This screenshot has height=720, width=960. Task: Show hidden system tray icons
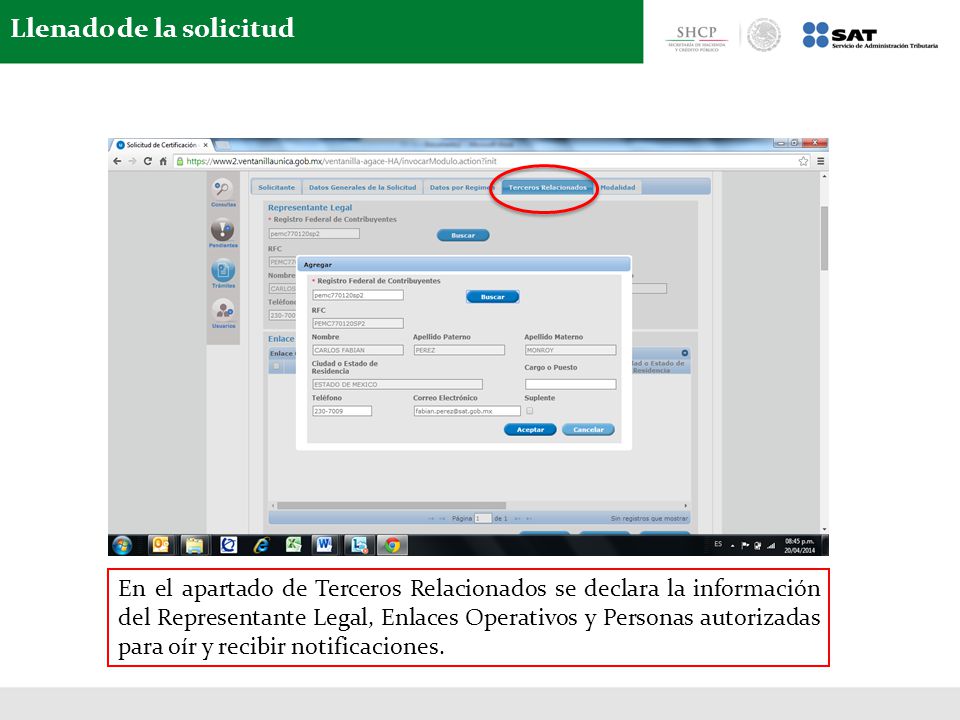[x=732, y=546]
